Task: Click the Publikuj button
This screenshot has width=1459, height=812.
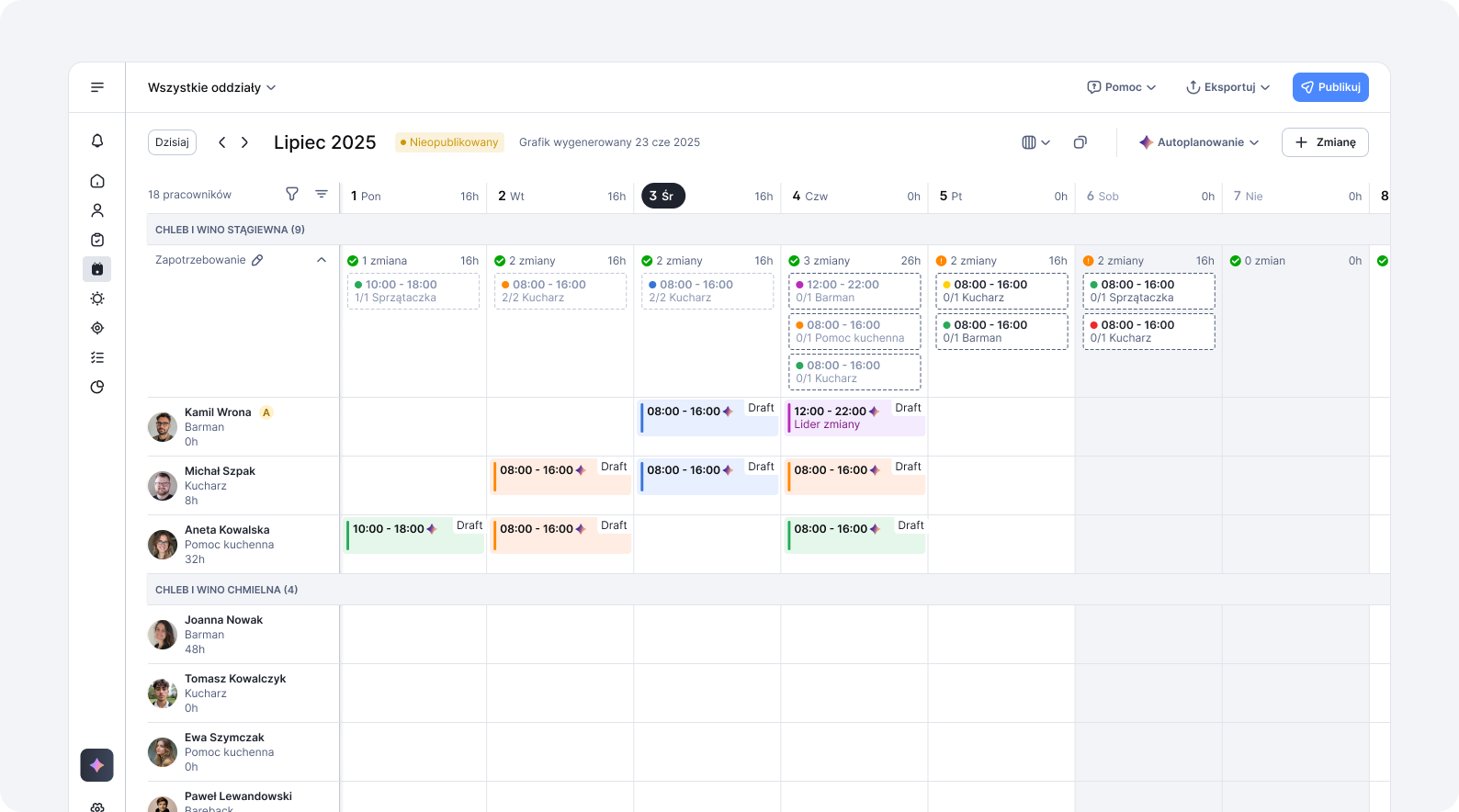Action: (1330, 87)
